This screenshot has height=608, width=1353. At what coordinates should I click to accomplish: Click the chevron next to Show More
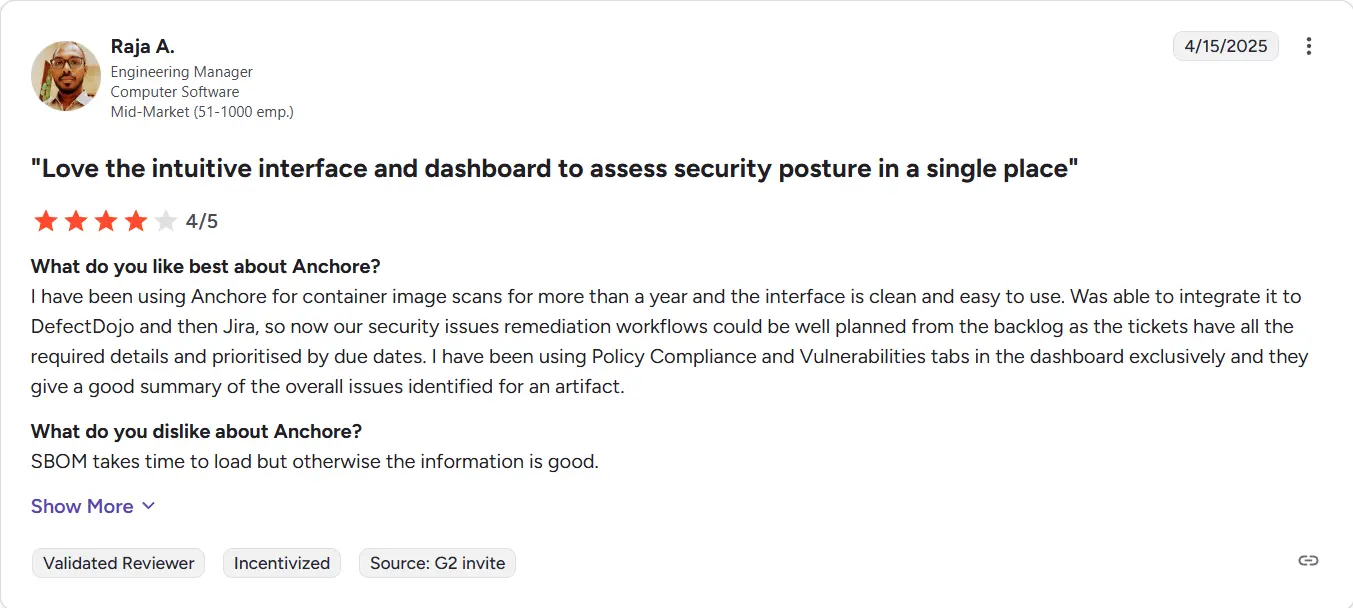tap(148, 506)
